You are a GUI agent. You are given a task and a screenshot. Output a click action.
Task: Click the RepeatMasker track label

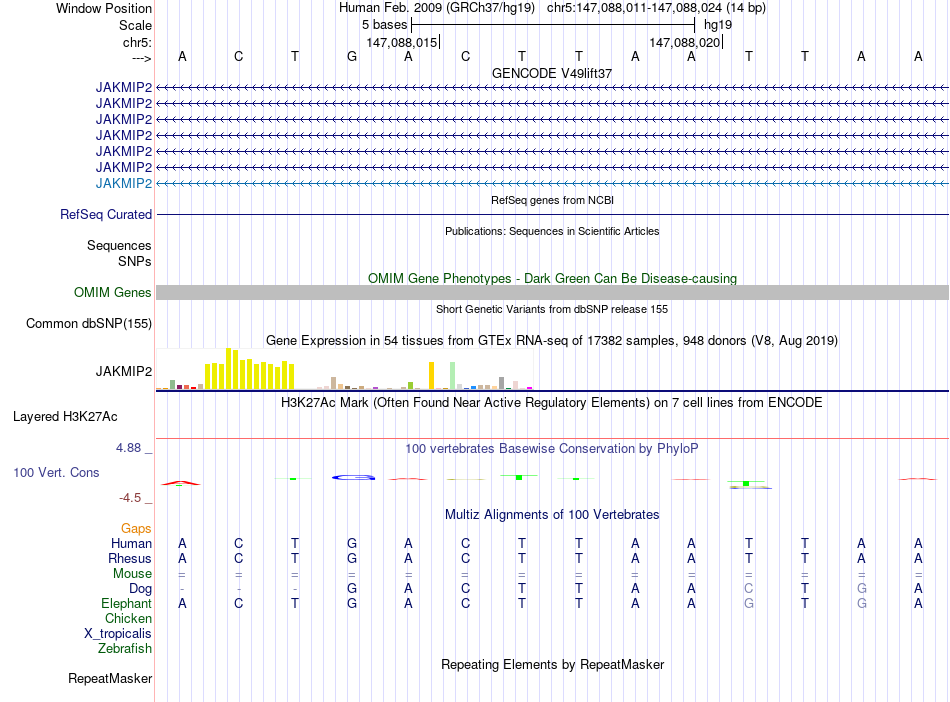click(110, 678)
